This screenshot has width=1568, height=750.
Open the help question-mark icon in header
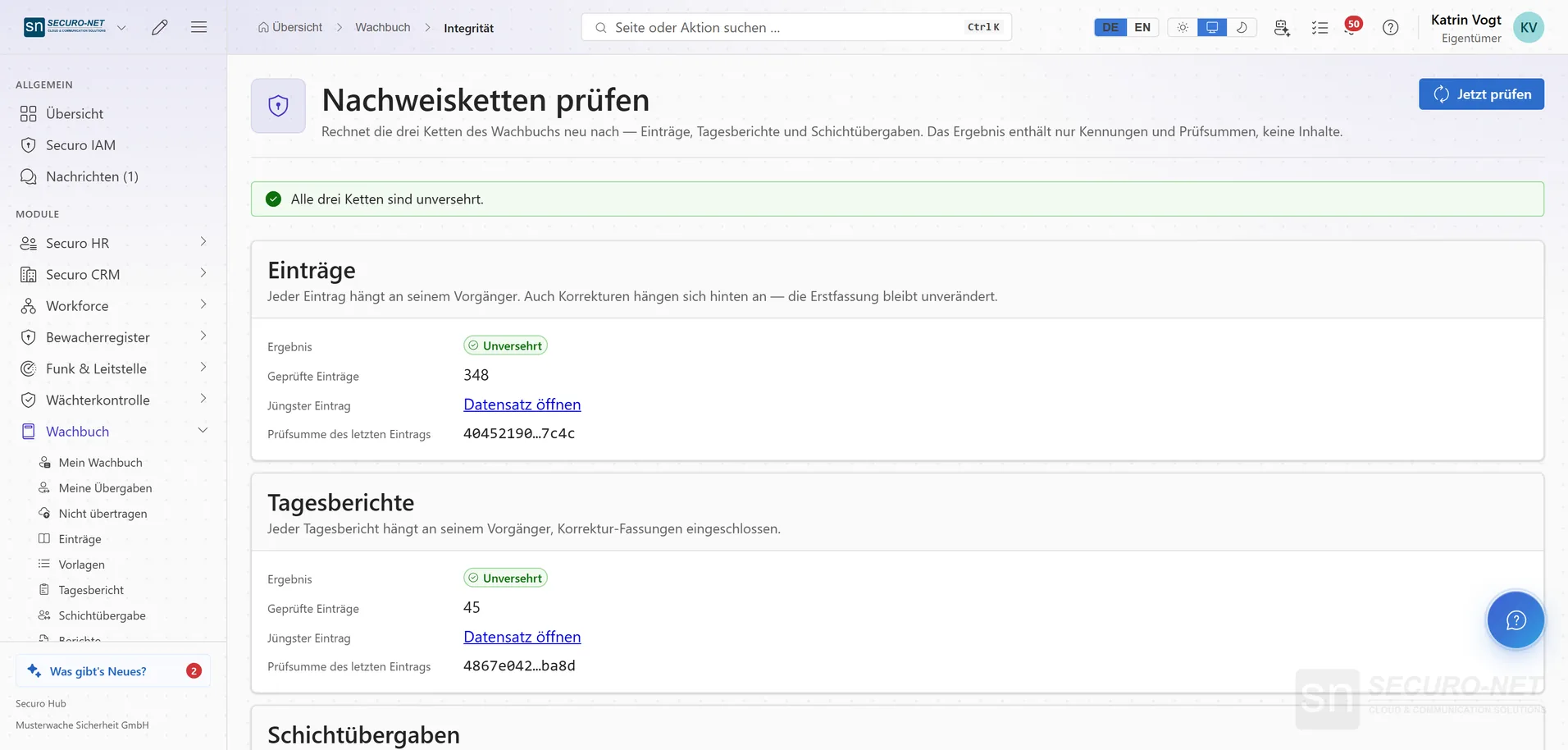click(1390, 27)
